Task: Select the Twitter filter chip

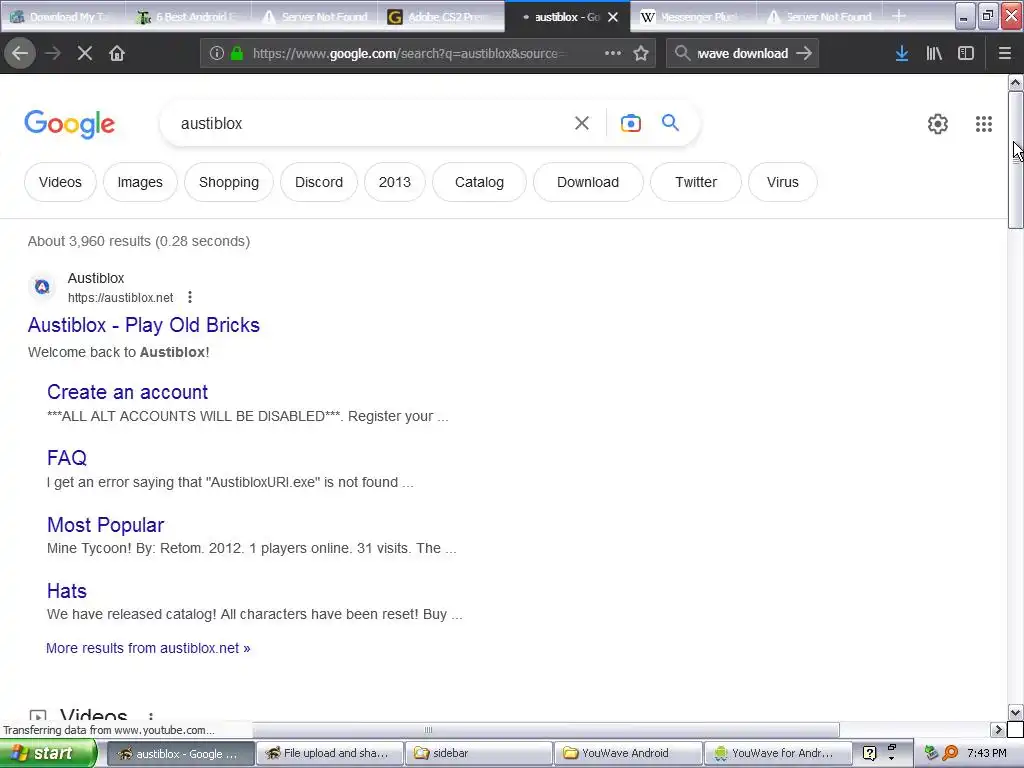Action: (x=696, y=182)
